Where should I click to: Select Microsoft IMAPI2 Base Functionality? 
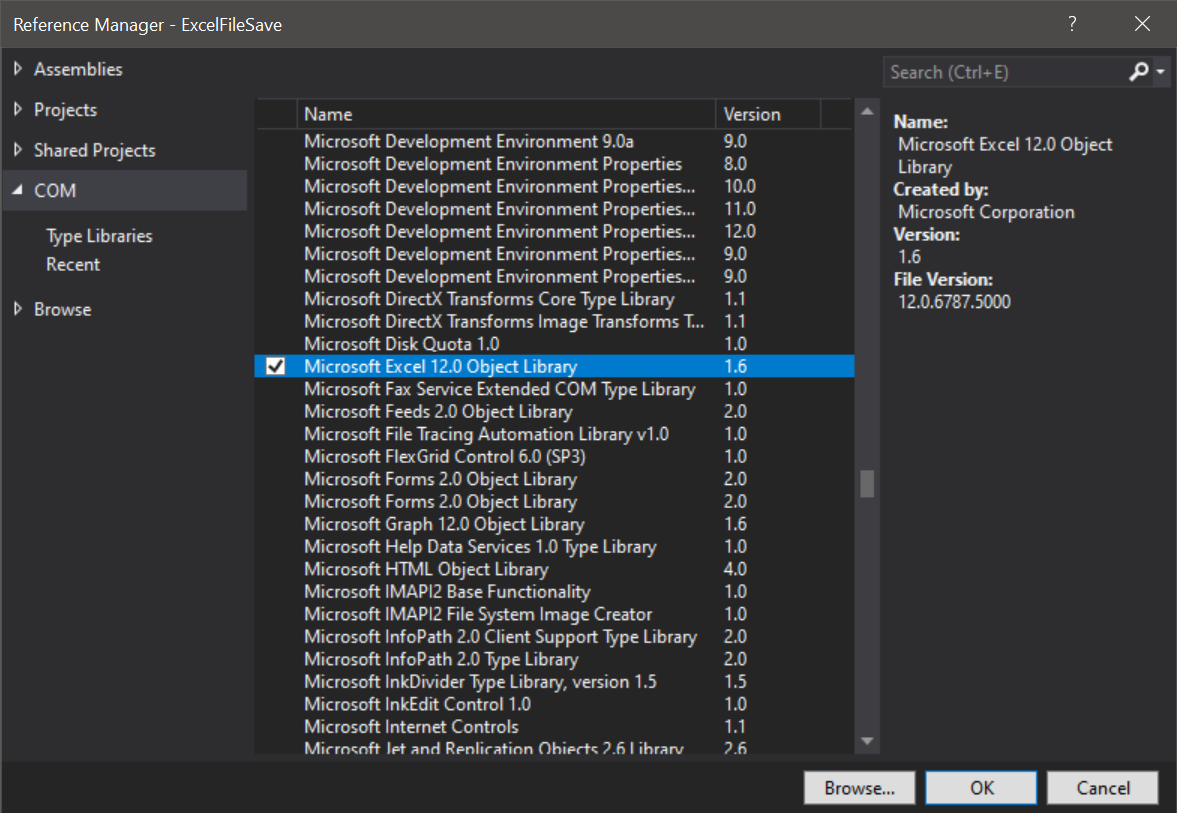554,592
